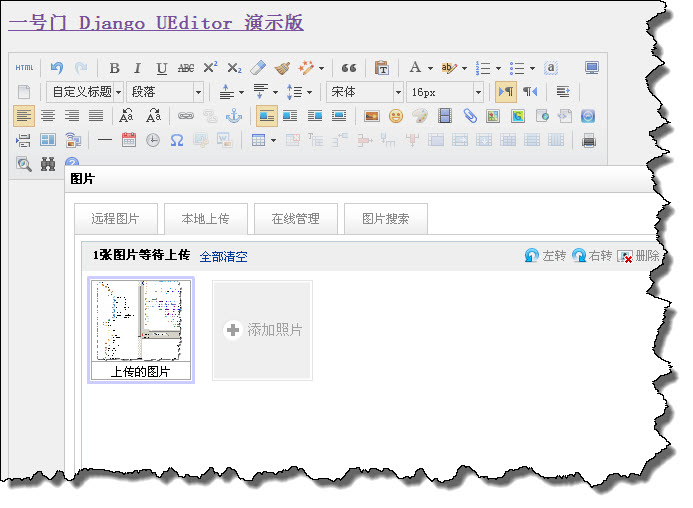Open the highlight color dropdown arrow

click(464, 68)
